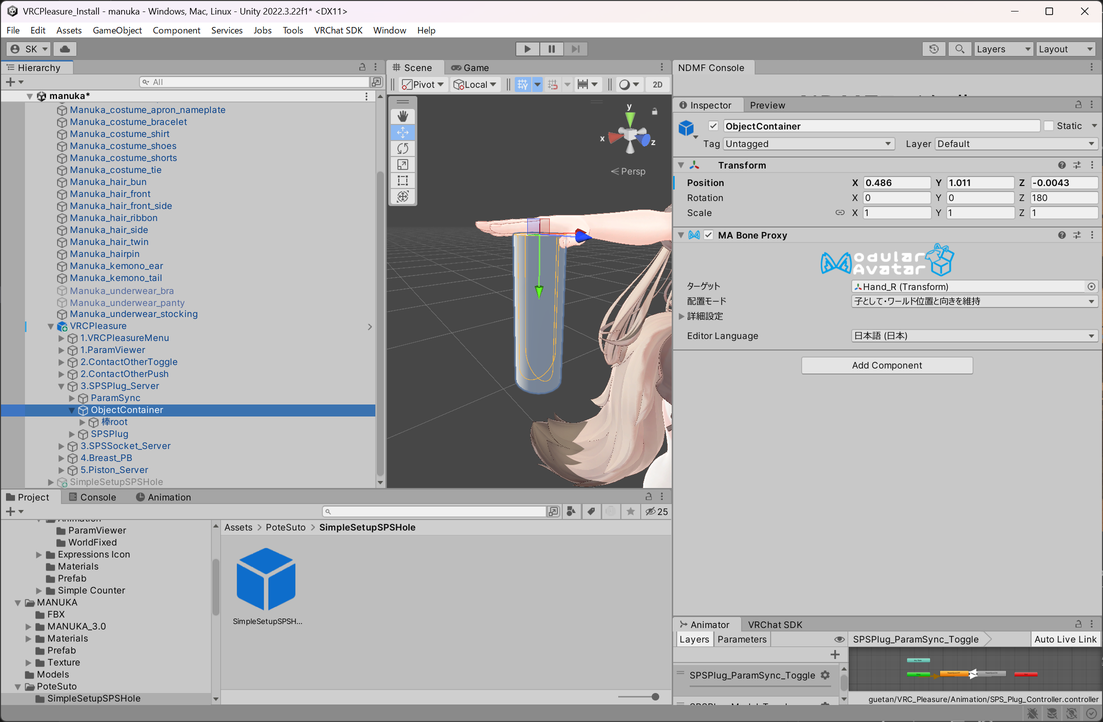Select the Rotate tool in Scene
This screenshot has width=1103, height=722.
(x=402, y=148)
